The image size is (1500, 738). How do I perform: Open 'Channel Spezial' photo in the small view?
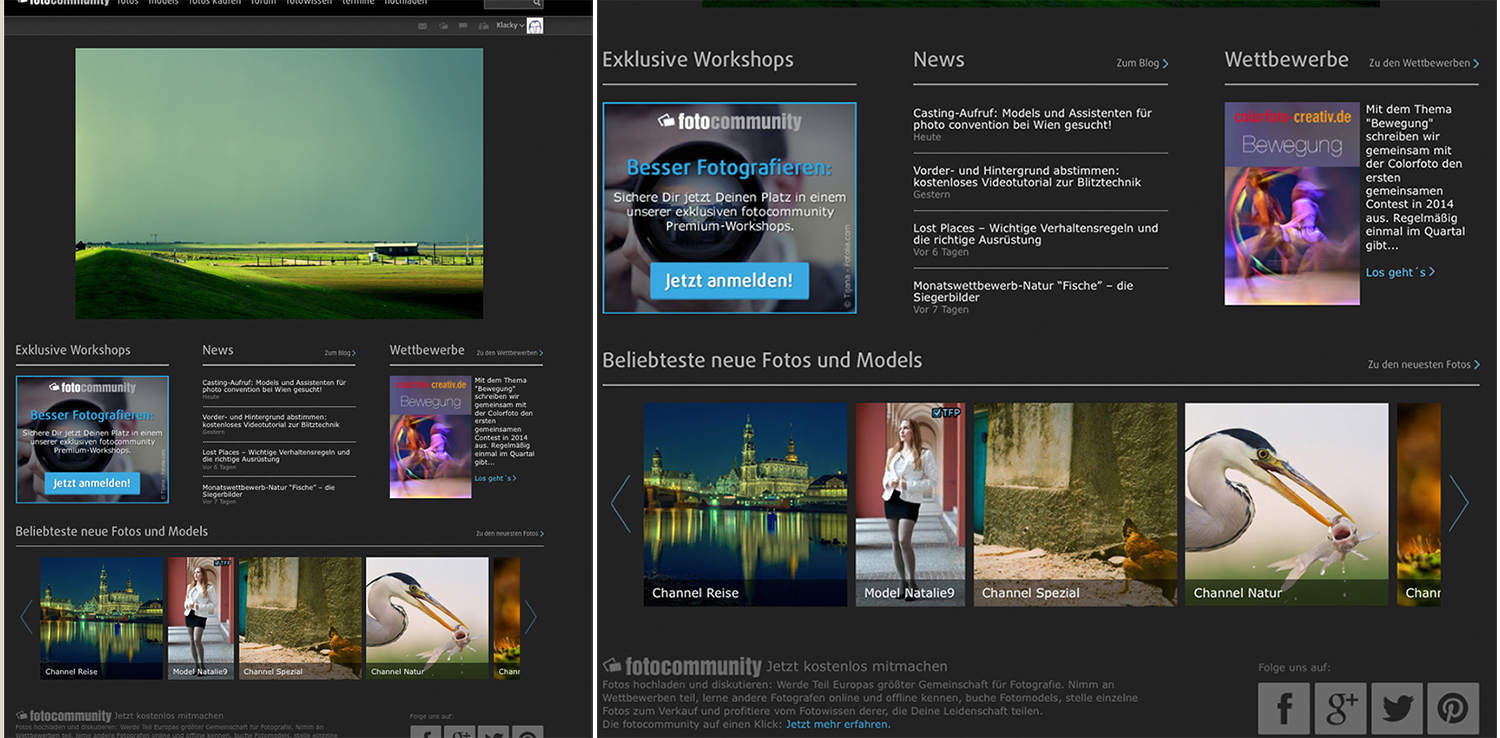(300, 618)
